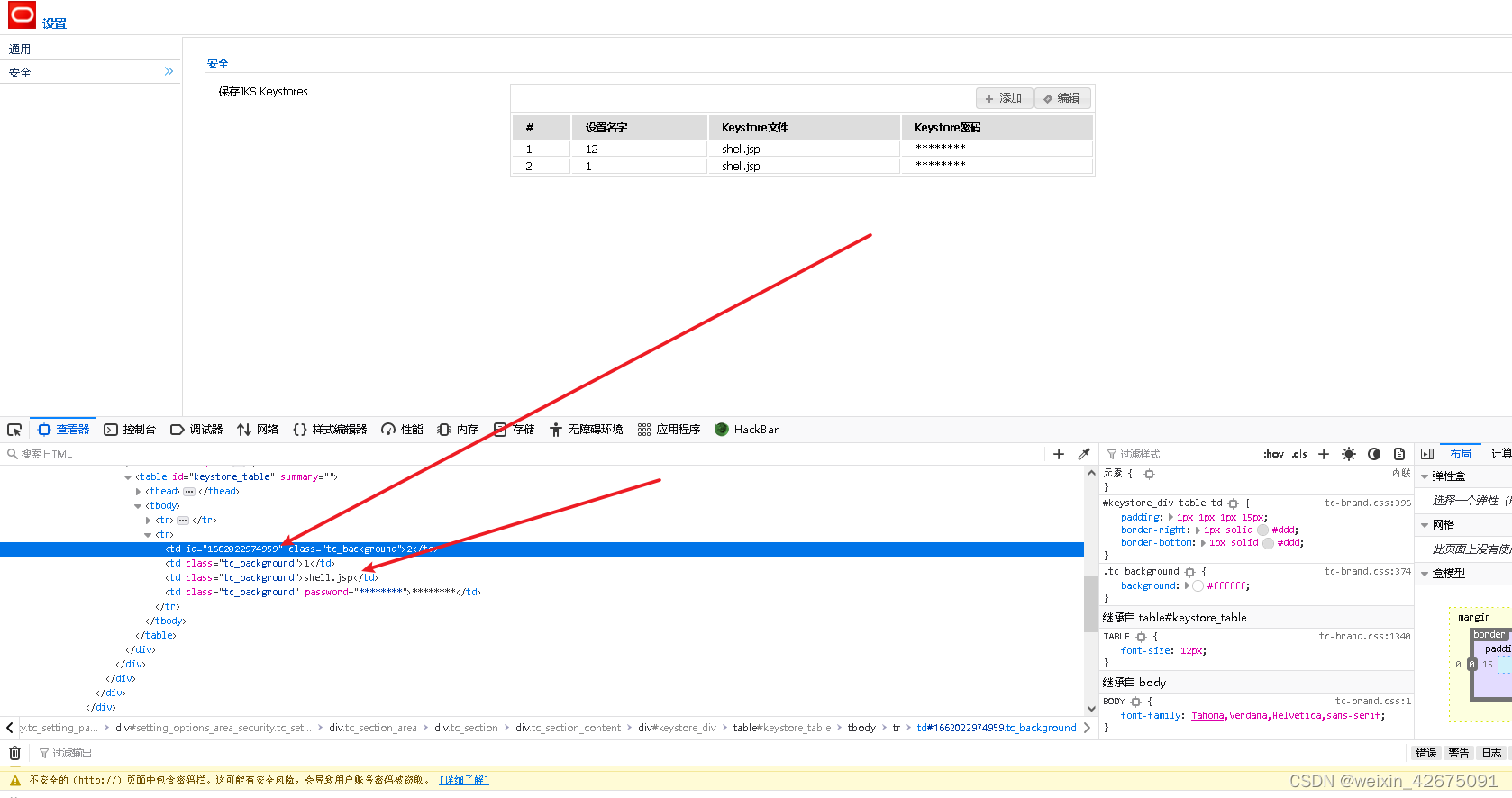Open the border-bottom #ddd color swatch

click(x=1268, y=543)
